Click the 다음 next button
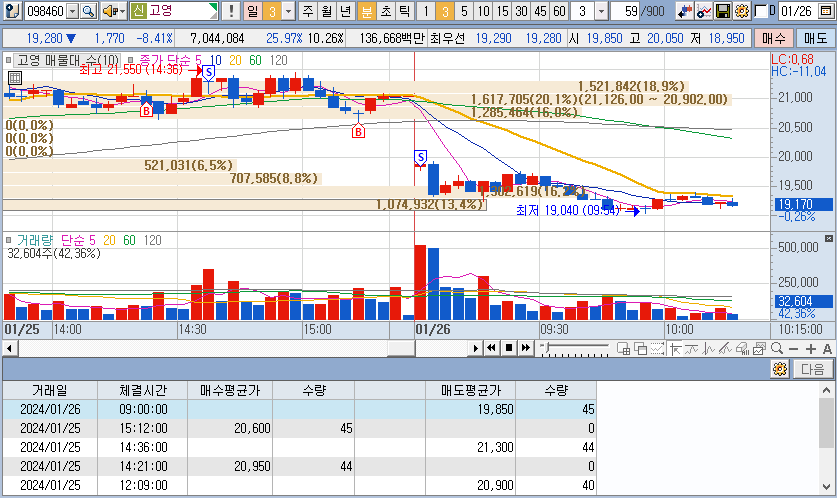837x498 pixels. tap(812, 369)
